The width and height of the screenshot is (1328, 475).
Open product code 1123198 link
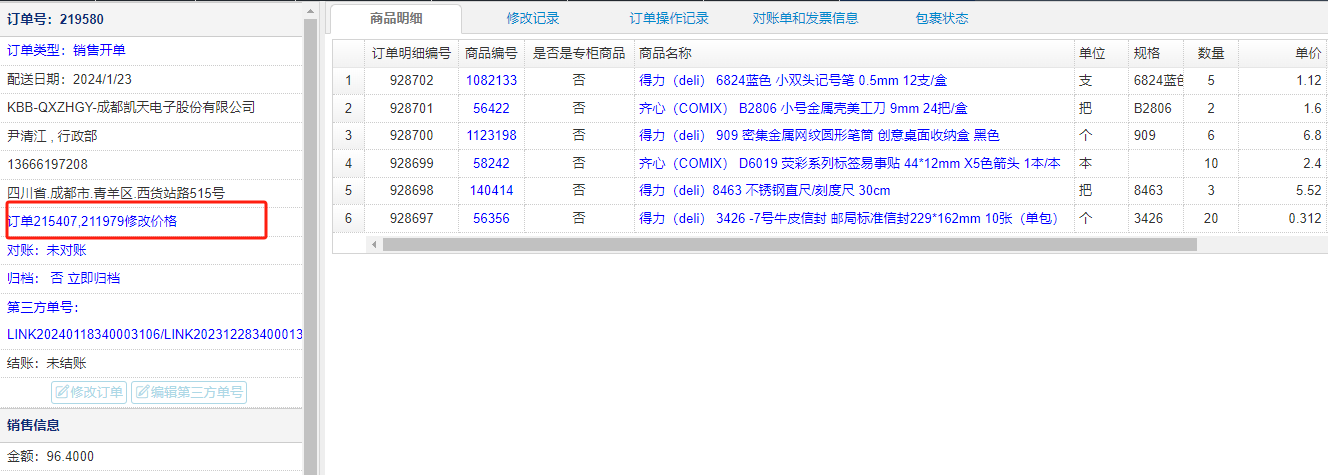pyautogui.click(x=491, y=135)
